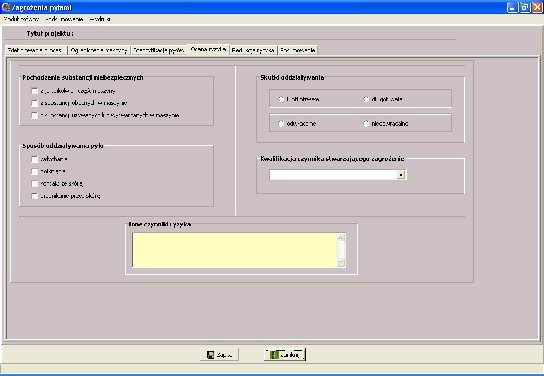Choose the odwracalne radio option
The image size is (544, 376).
[281, 123]
